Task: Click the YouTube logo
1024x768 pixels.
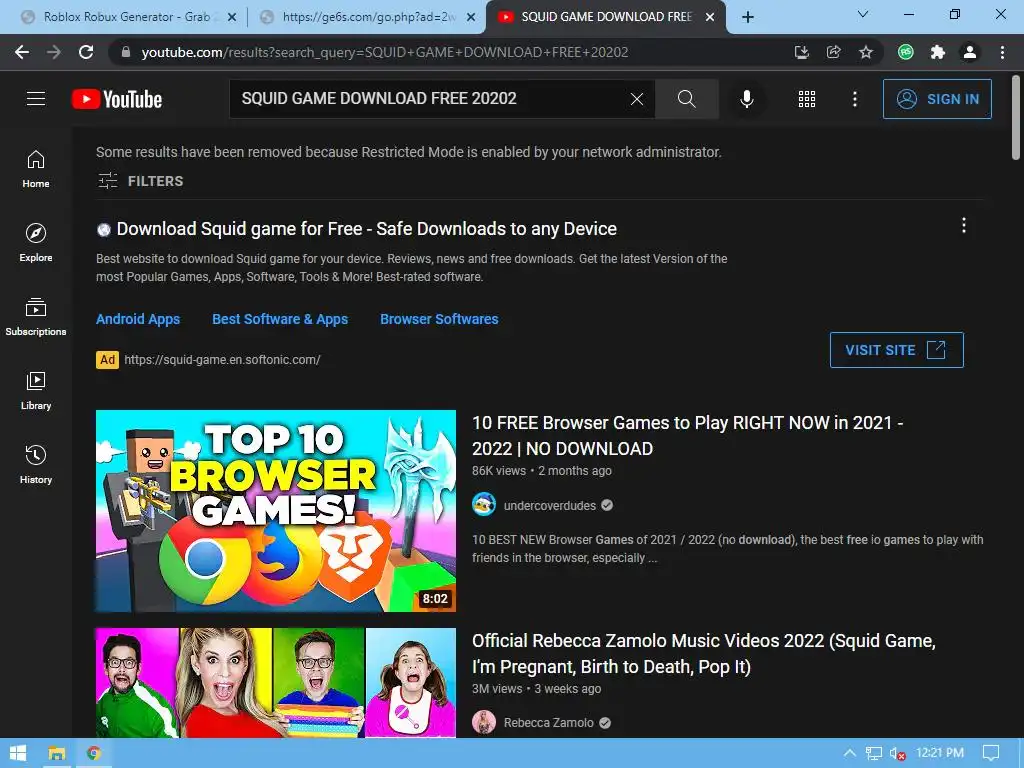Action: [117, 99]
